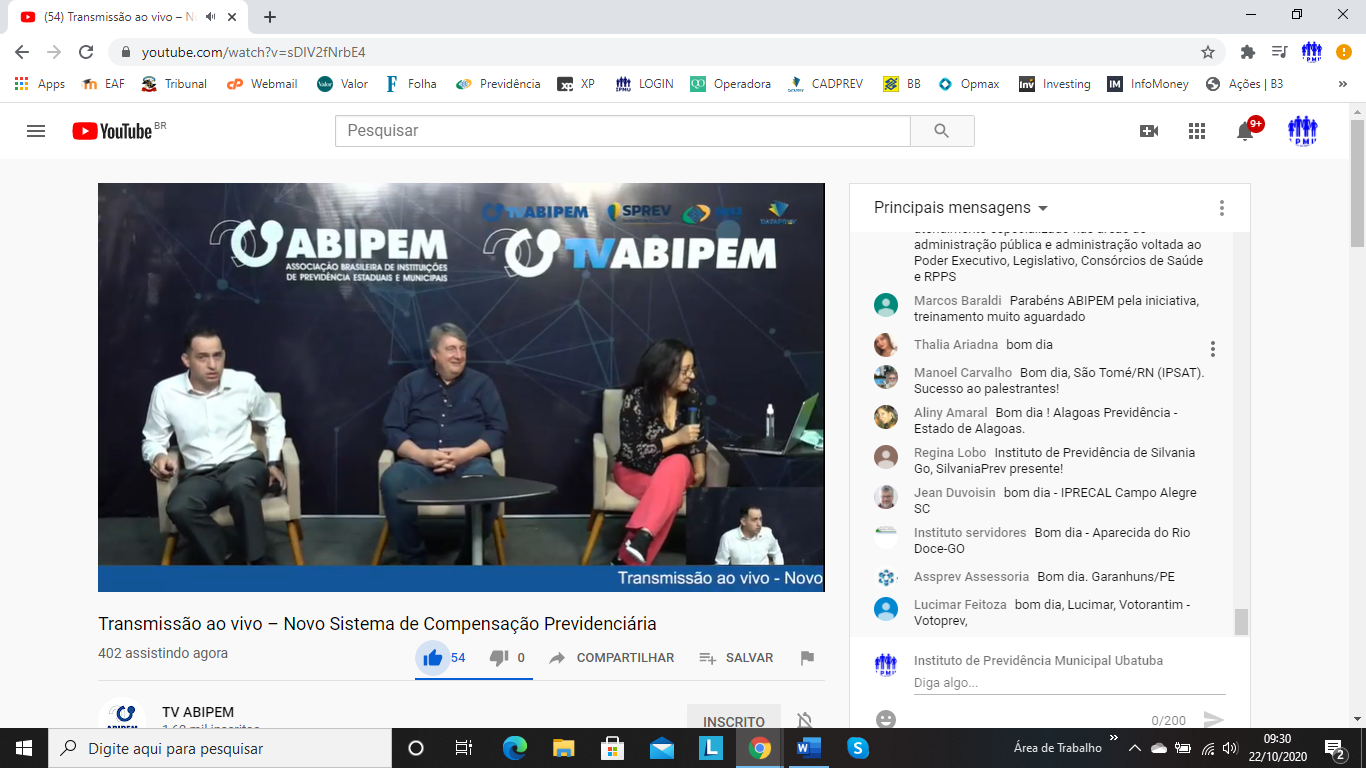Open the Apps bookmarks shortcut

tap(40, 84)
